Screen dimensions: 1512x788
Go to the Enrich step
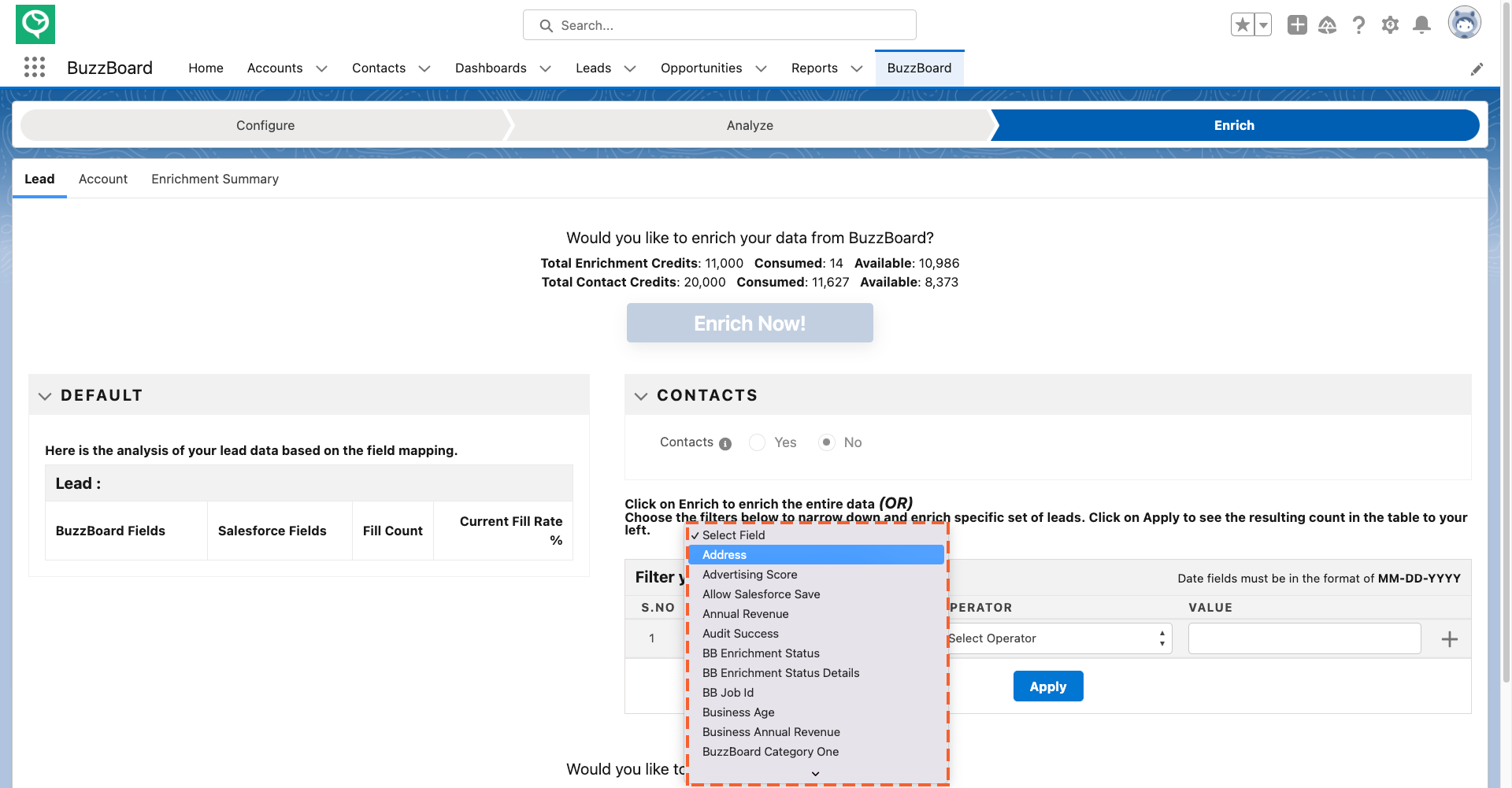(1234, 125)
